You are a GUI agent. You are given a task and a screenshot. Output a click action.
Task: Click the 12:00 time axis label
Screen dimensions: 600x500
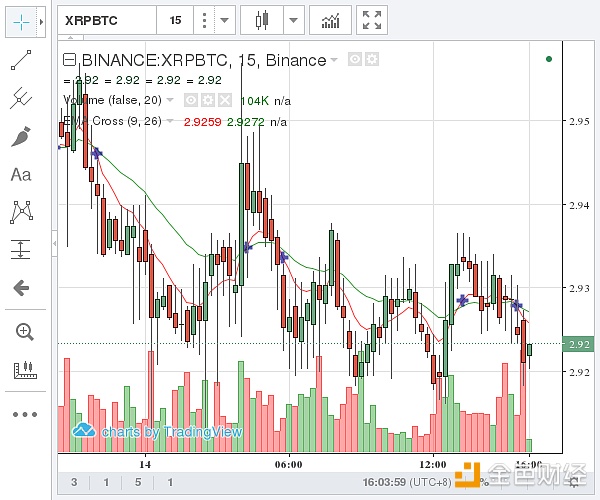tap(433, 464)
